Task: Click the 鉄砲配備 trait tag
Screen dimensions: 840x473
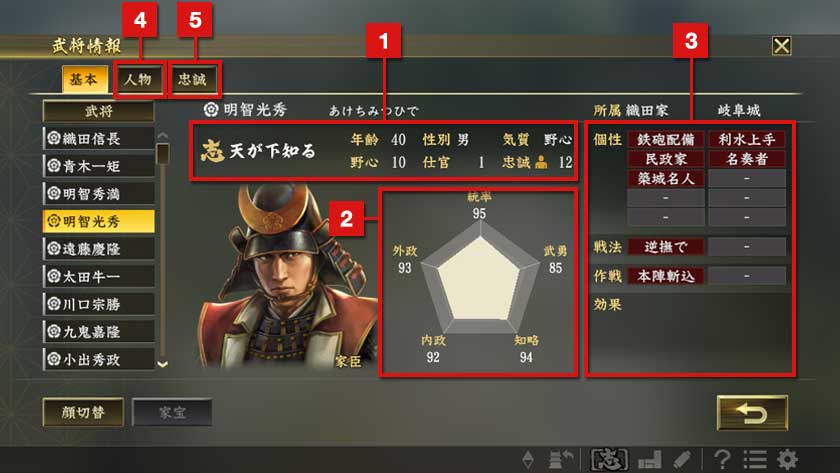Action: (665, 139)
